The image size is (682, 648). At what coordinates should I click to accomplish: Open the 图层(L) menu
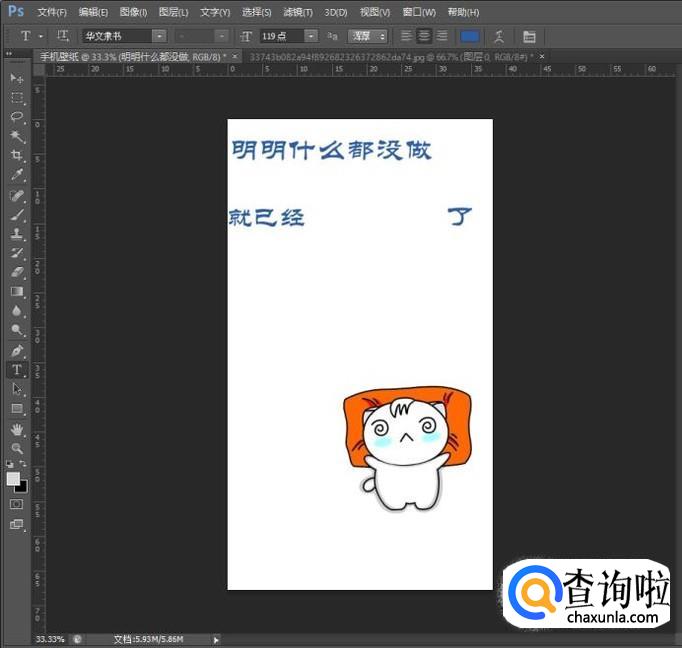coord(174,12)
